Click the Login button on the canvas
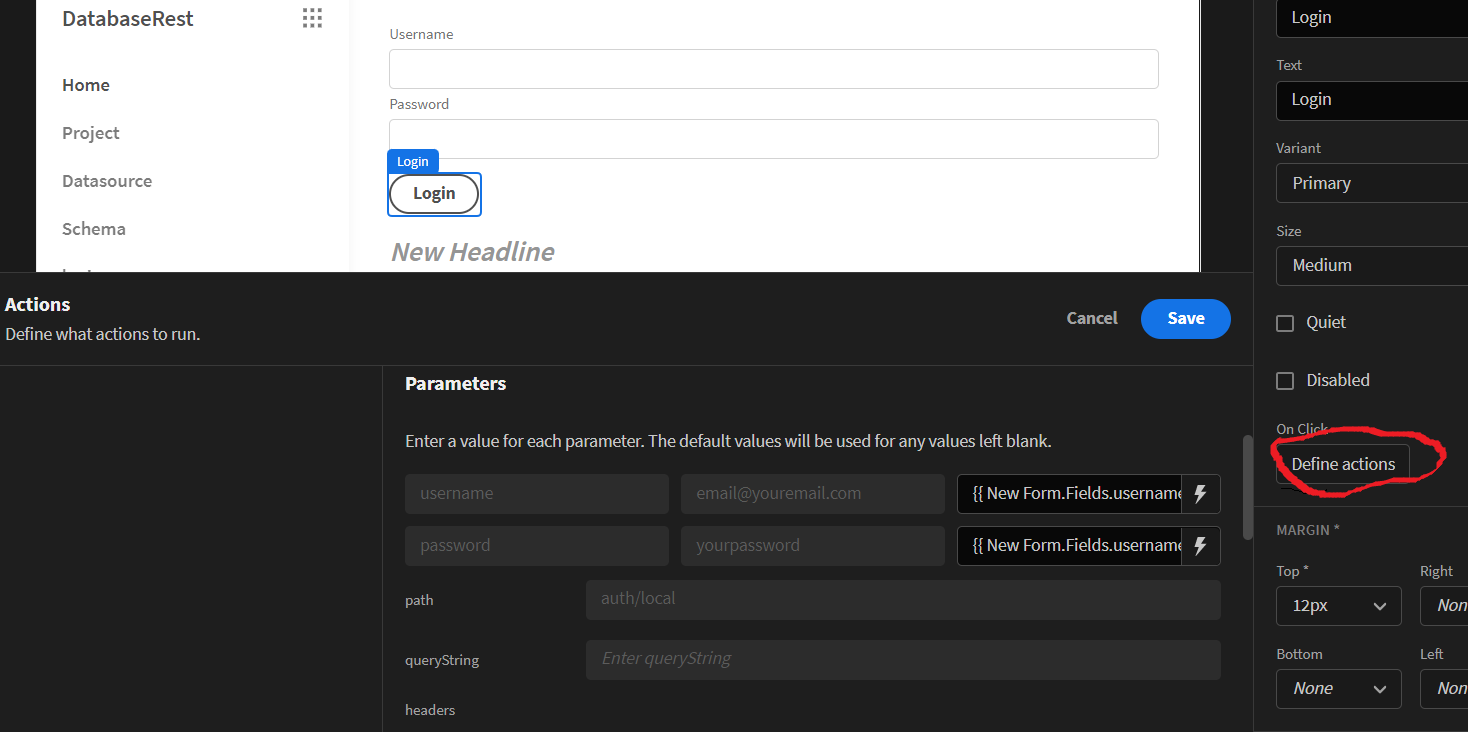Viewport: 1468px width, 732px height. [434, 193]
